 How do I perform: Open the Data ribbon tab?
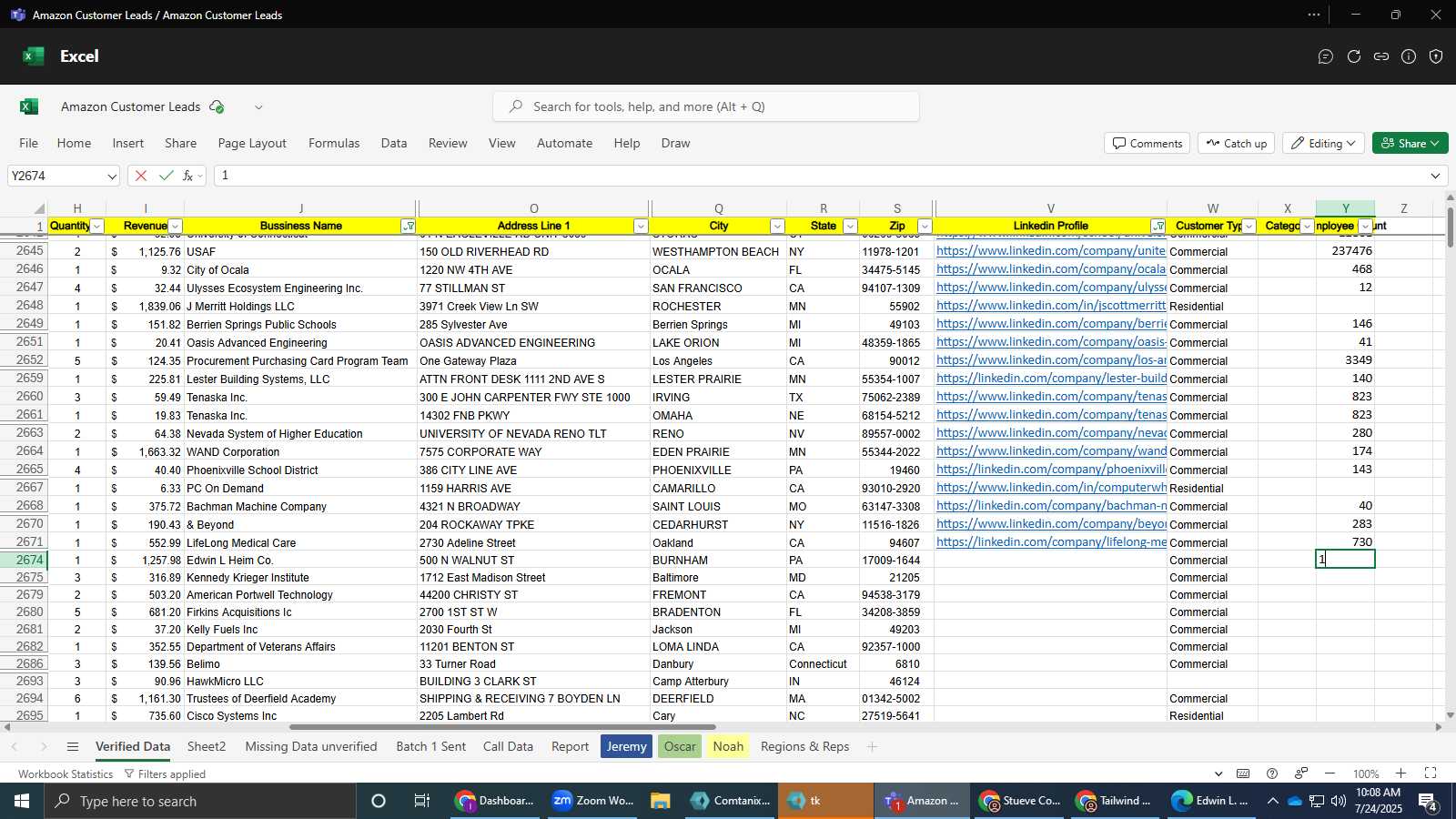[x=394, y=143]
